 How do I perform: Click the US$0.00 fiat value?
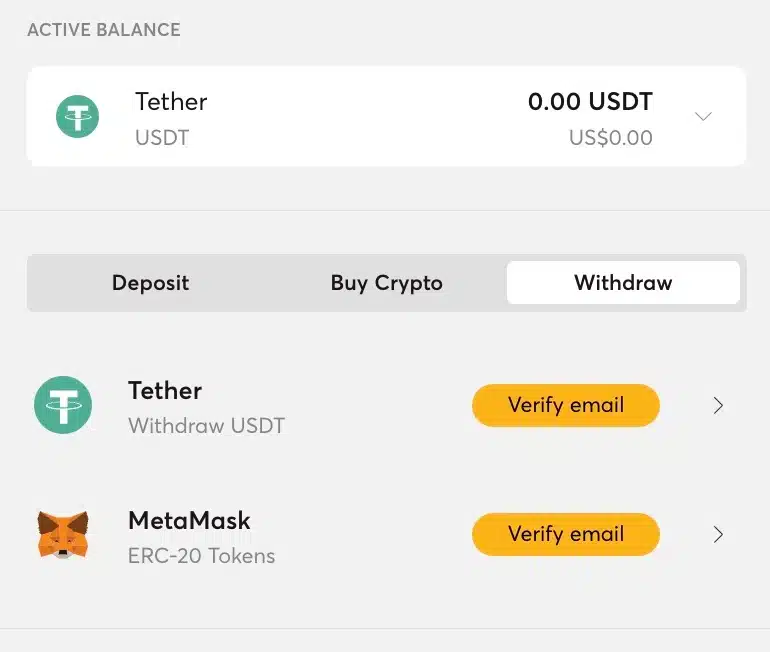[x=611, y=137]
